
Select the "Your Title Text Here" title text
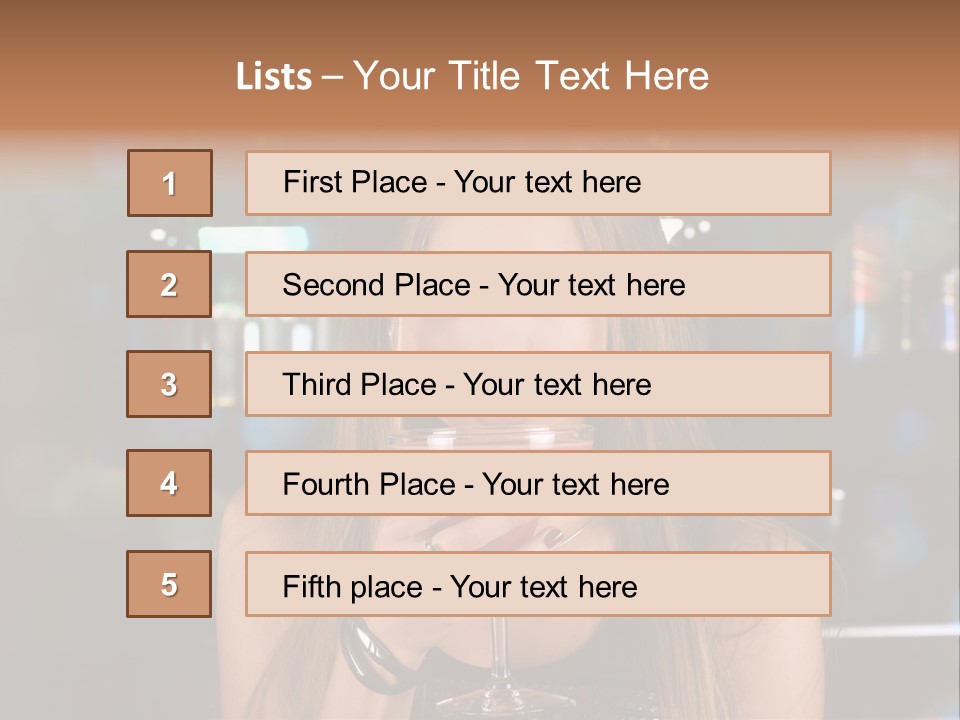click(x=531, y=76)
